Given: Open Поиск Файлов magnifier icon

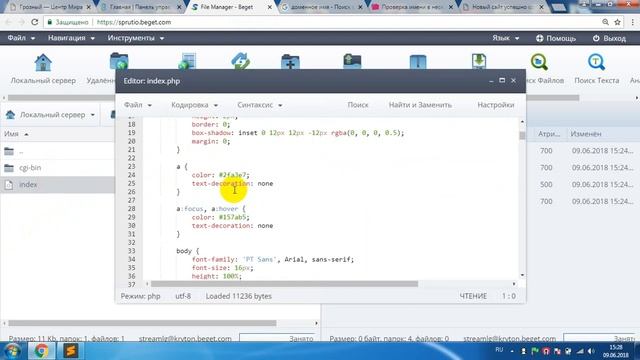Looking at the screenshot, I should click(539, 62).
